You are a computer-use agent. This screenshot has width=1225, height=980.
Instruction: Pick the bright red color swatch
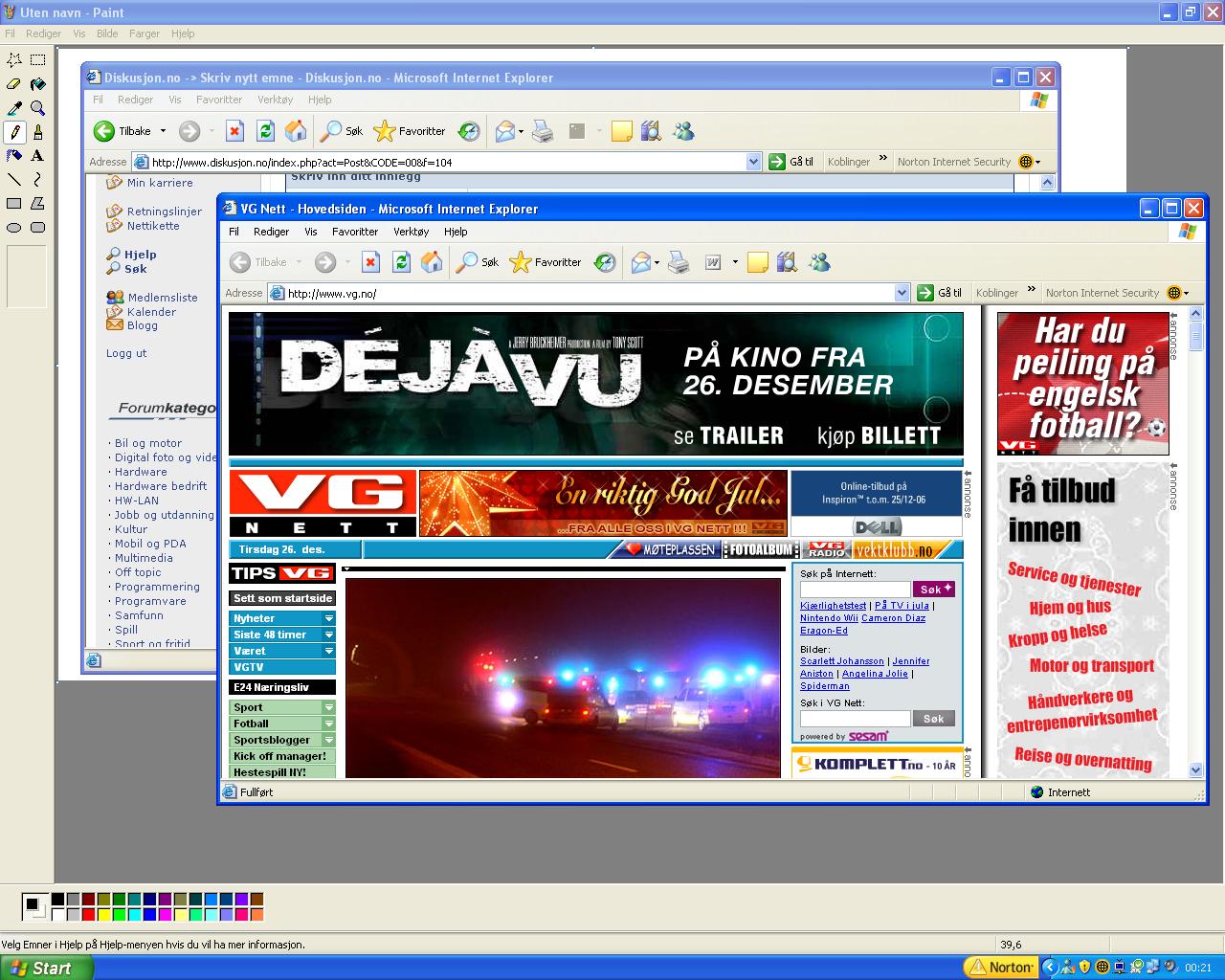(88, 915)
